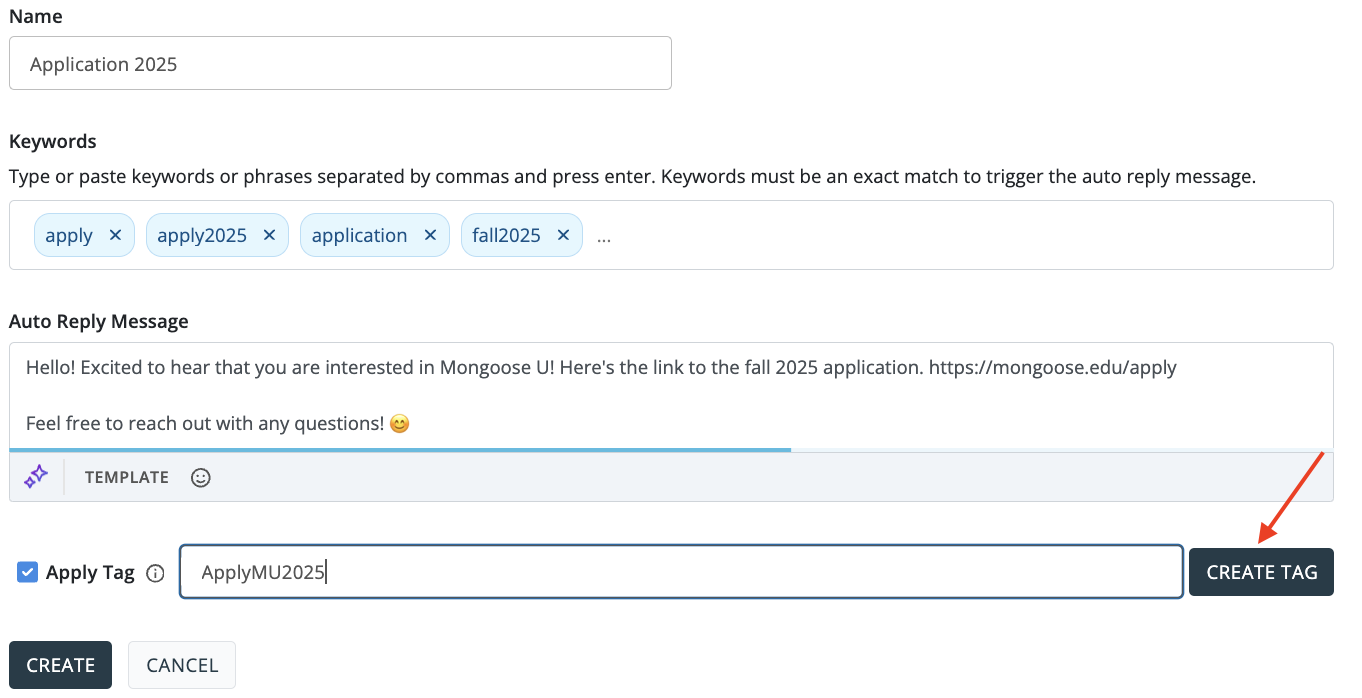The height and width of the screenshot is (698, 1362).
Task: Uncheck the Apply Tag checkbox
Action: (28, 573)
